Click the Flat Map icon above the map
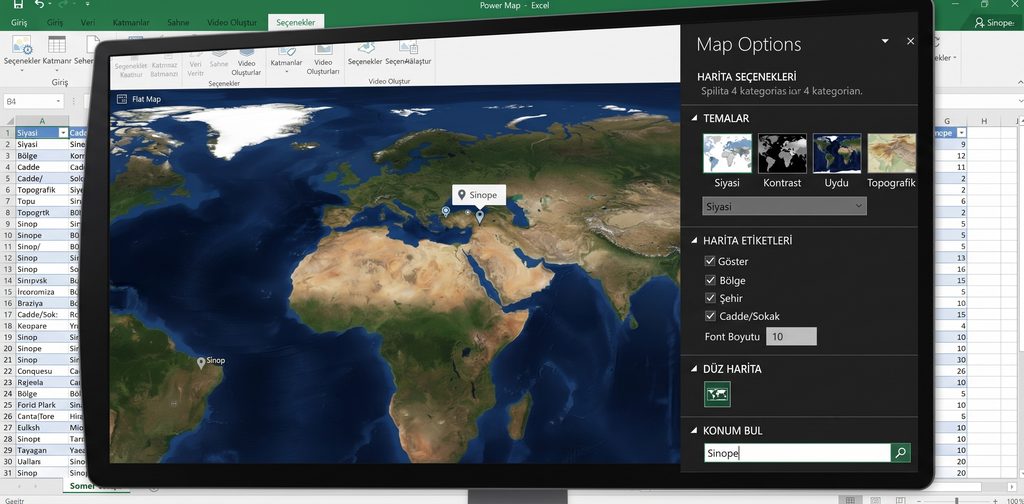Image resolution: width=1024 pixels, height=504 pixels. click(121, 99)
